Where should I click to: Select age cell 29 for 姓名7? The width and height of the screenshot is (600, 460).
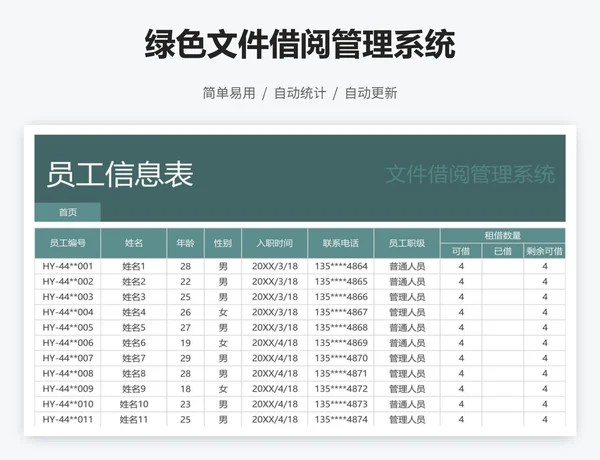[186, 358]
